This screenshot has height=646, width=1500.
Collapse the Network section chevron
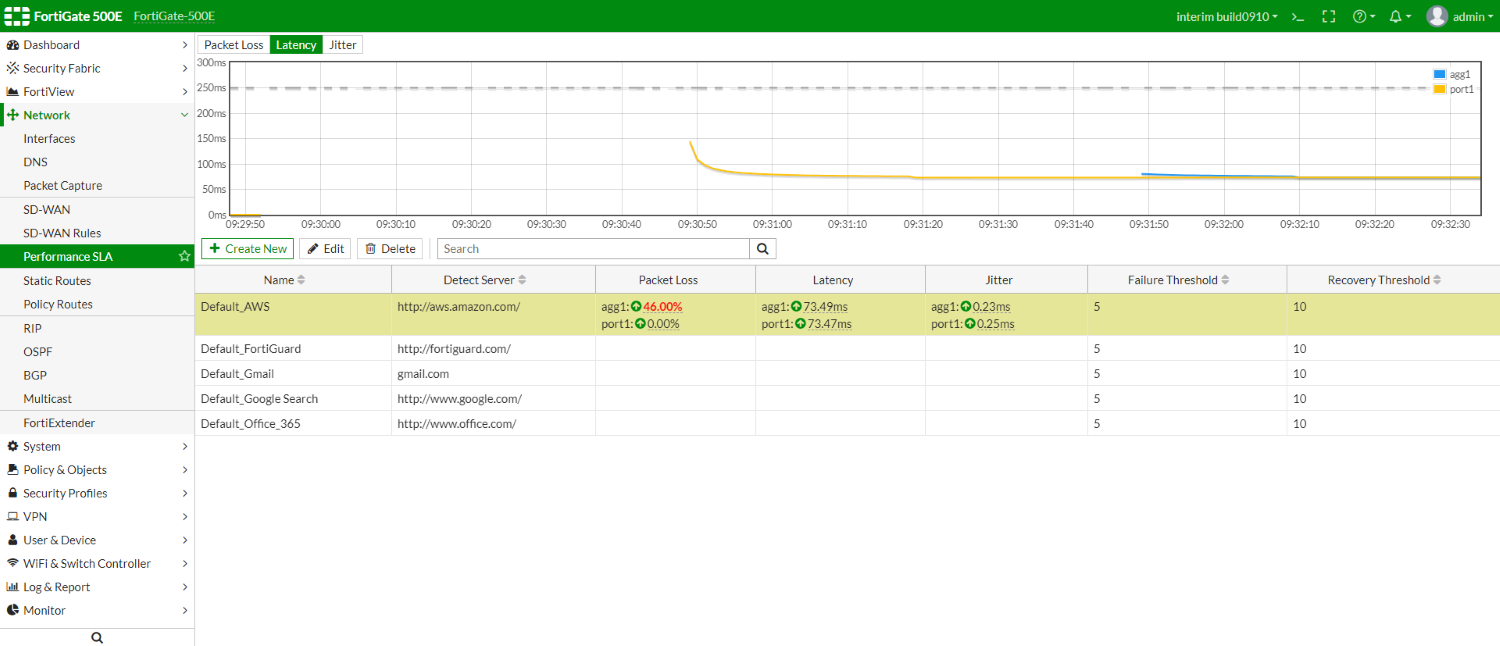pos(184,115)
